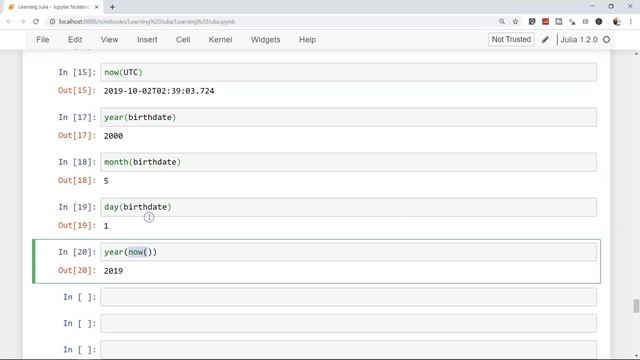Viewport: 640px width, 360px height.
Task: Click the Julia 1.2.0 kernel name
Action: pos(579,40)
